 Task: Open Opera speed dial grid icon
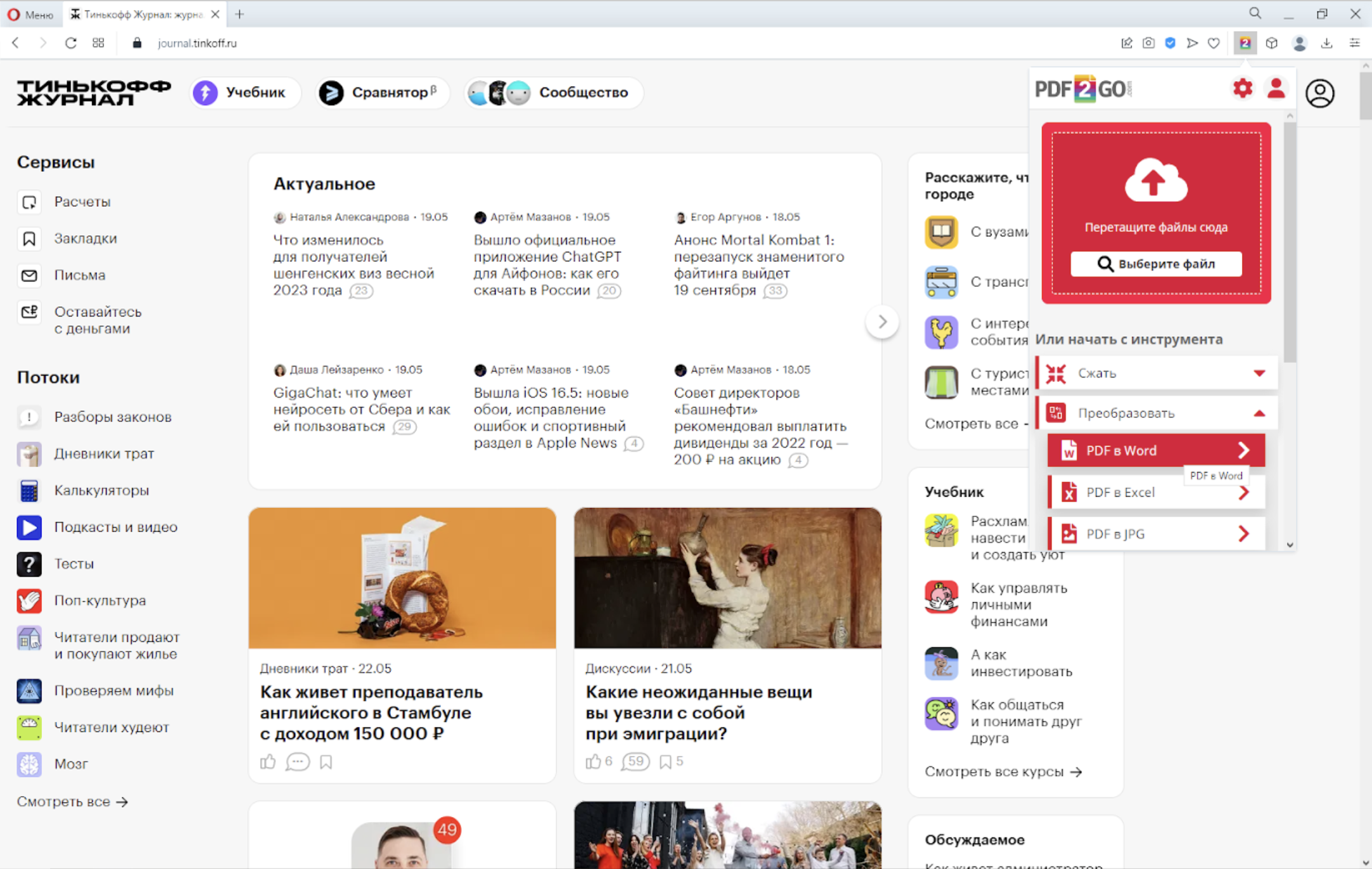(98, 43)
